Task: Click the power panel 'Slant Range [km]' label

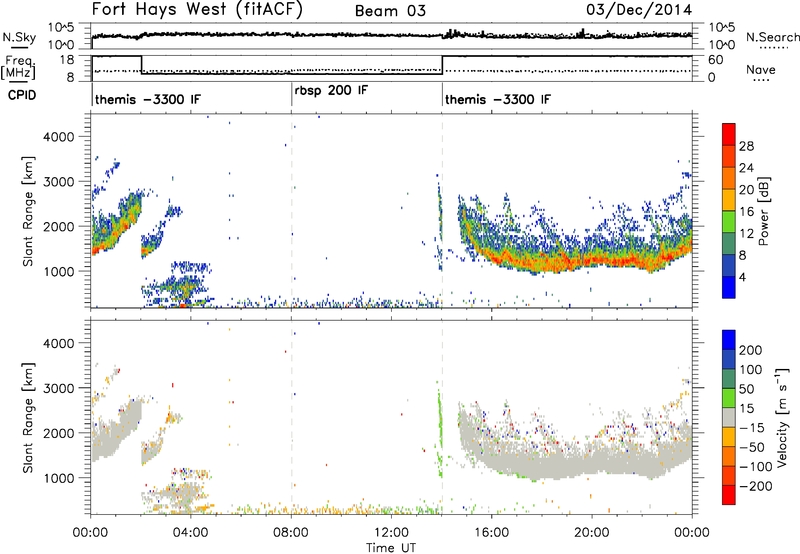Action: 28,211
